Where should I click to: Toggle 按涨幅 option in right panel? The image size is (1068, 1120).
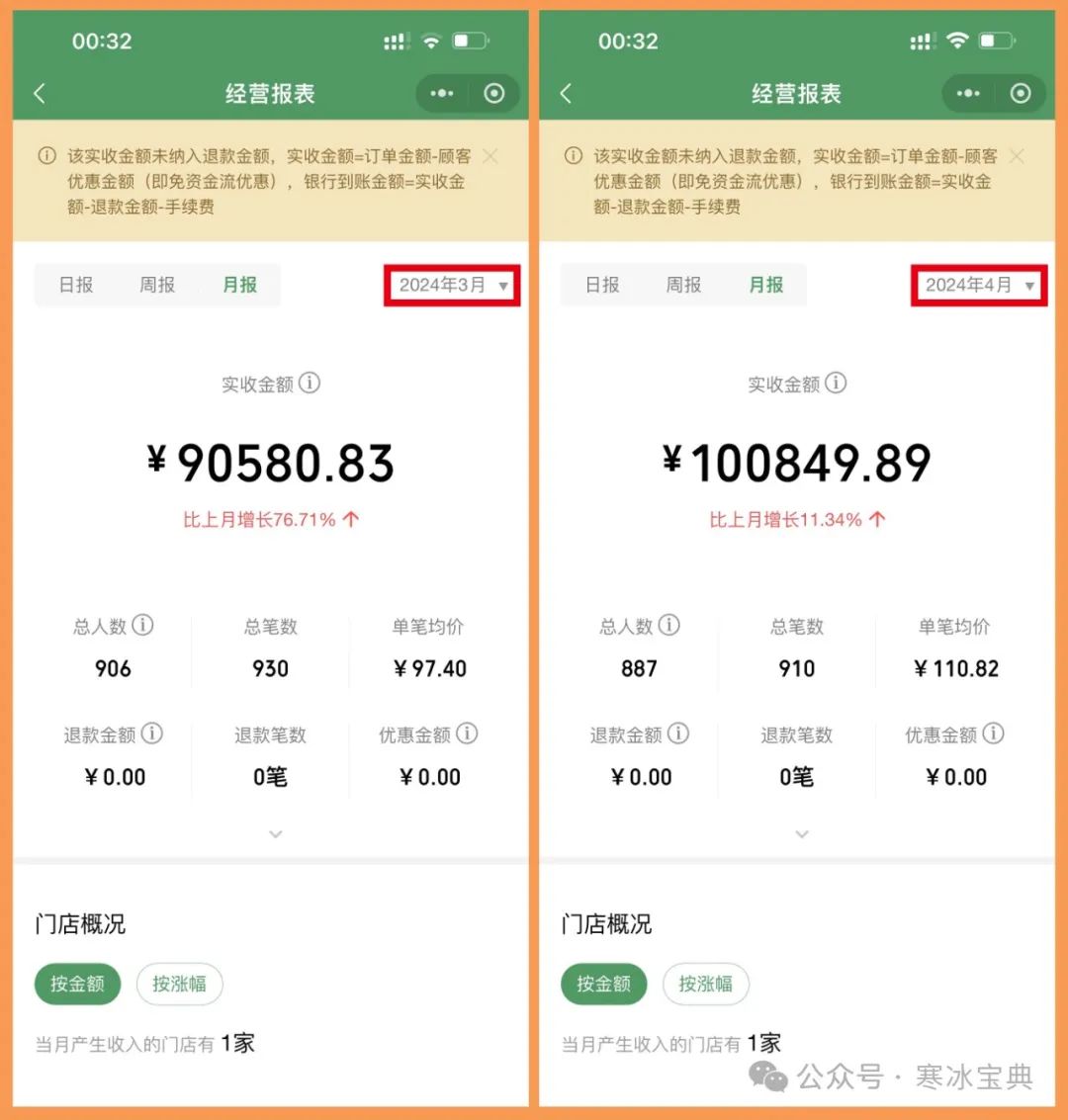(x=706, y=984)
